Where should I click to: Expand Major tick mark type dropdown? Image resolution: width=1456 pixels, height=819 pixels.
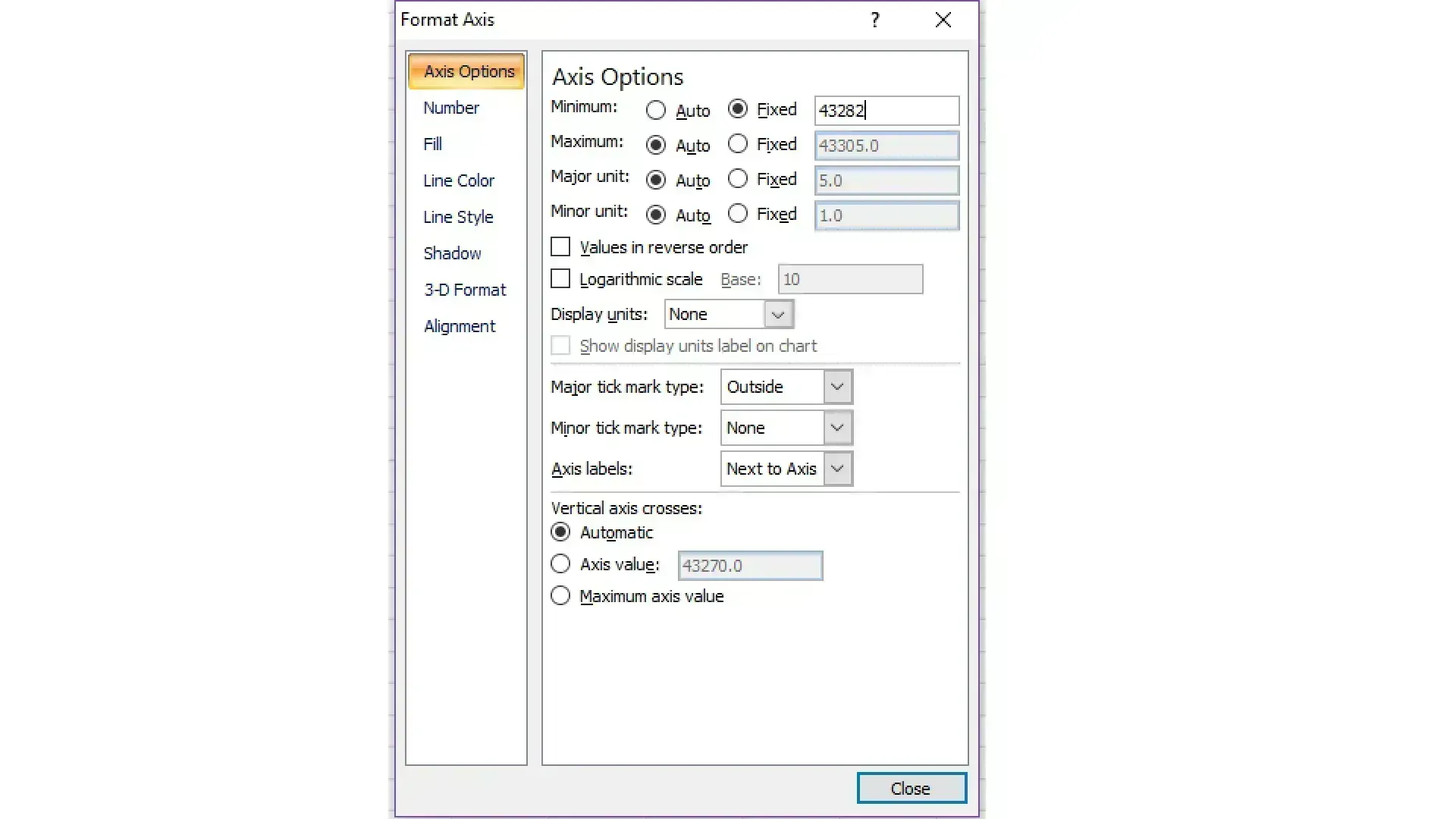(837, 387)
